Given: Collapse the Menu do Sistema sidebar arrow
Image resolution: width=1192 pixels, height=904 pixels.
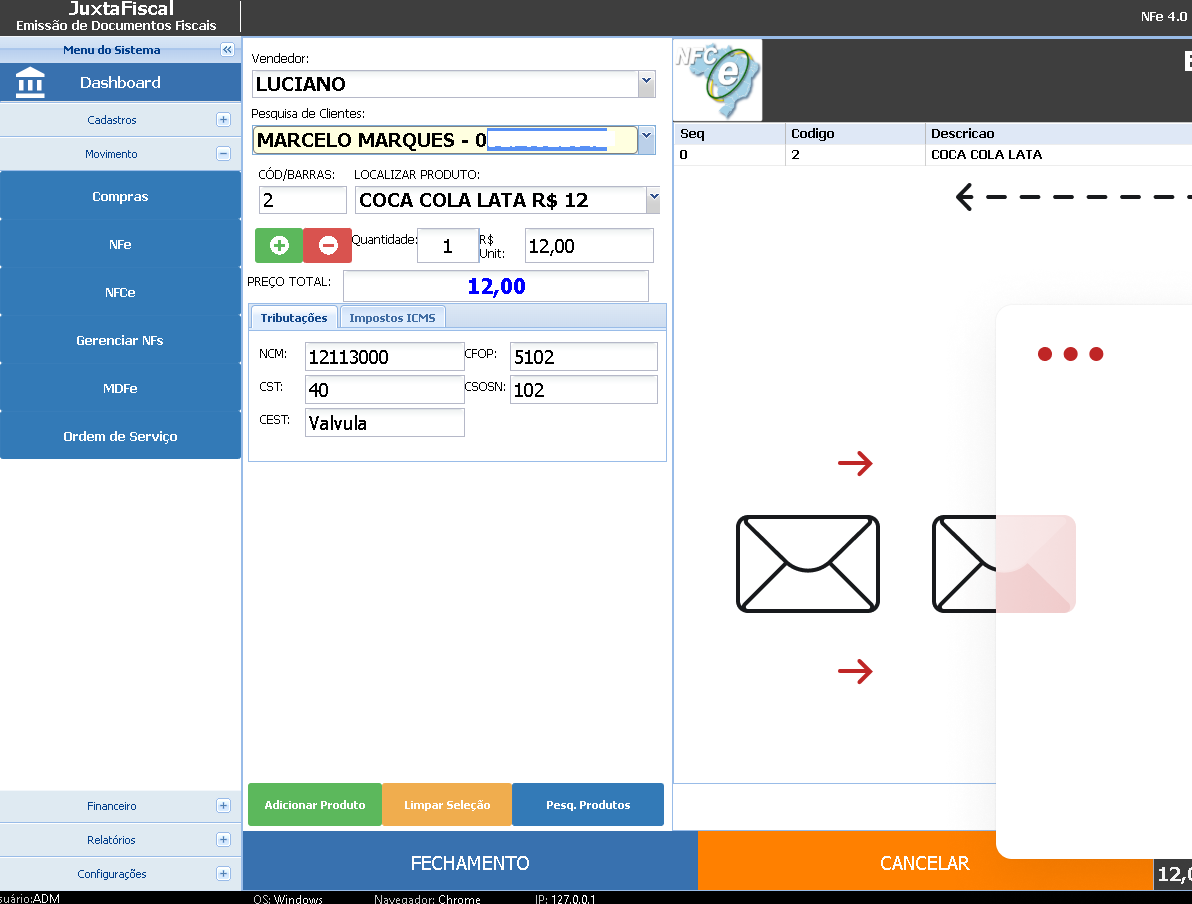Looking at the screenshot, I should 227,50.
